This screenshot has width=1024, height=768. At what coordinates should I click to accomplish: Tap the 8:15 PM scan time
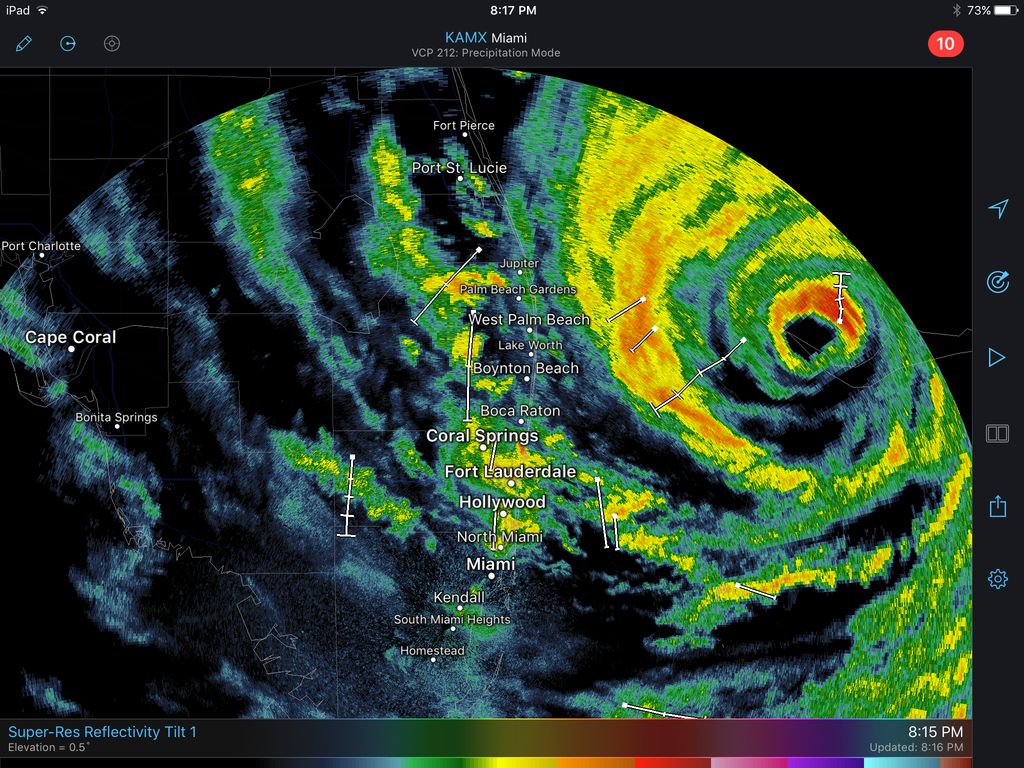[935, 732]
